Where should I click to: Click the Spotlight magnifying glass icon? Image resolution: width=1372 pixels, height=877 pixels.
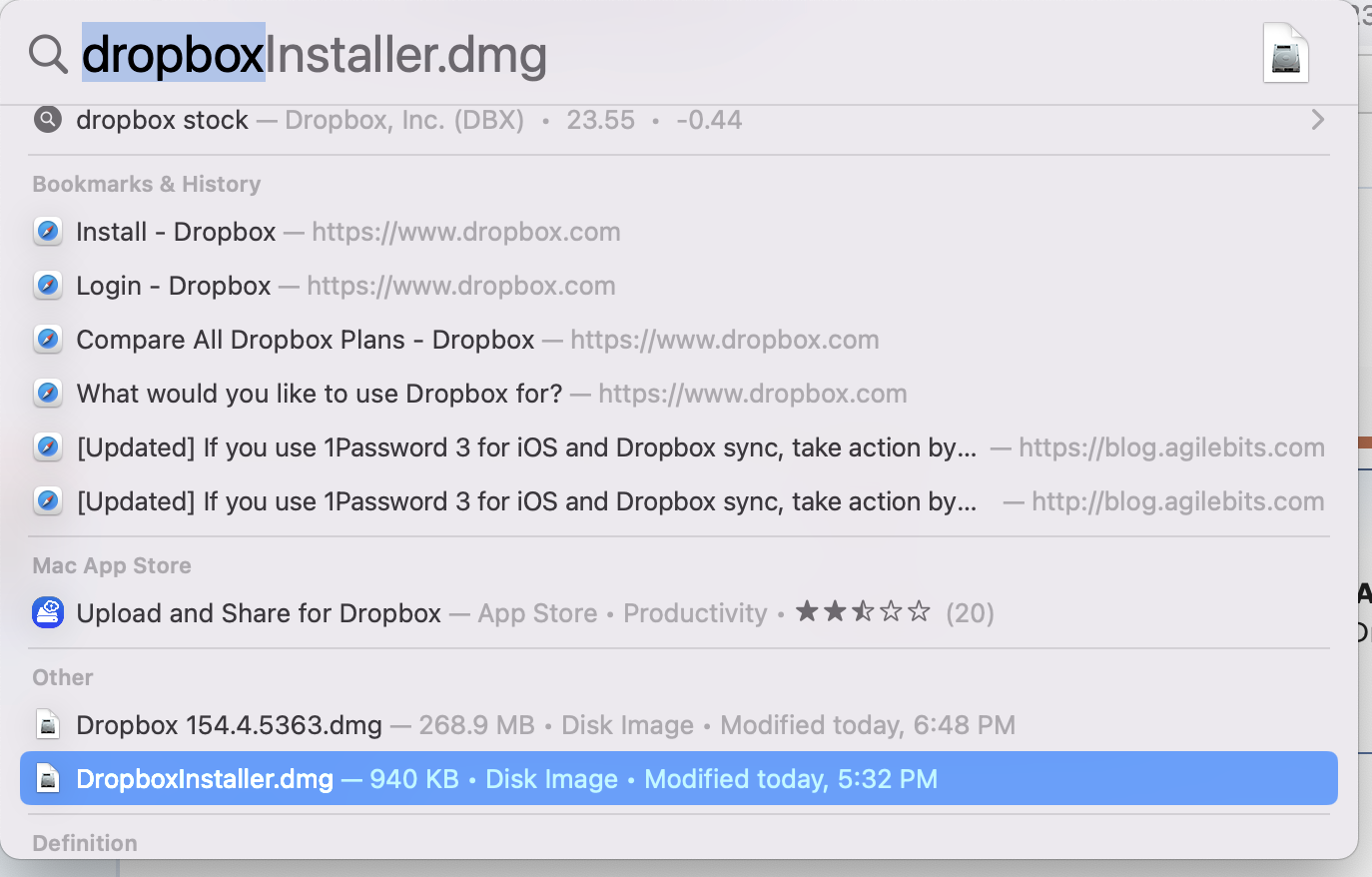pyautogui.click(x=48, y=54)
